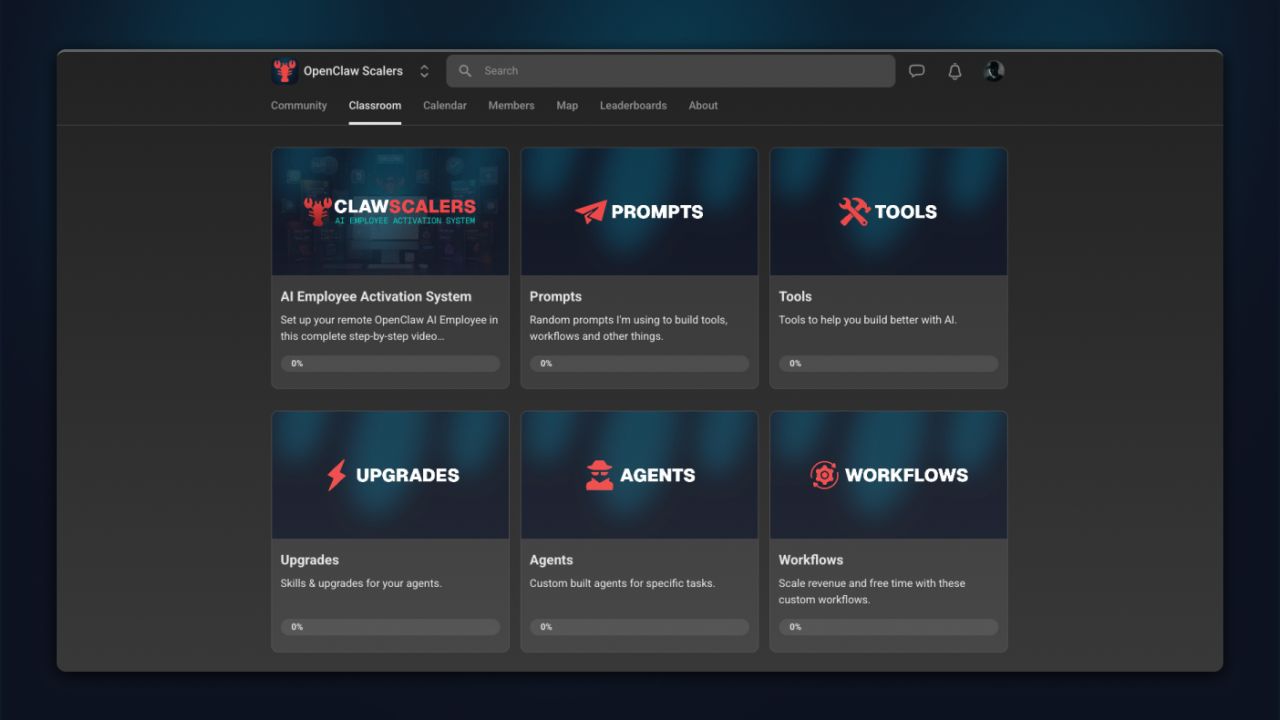
Task: Switch to the Community tab
Action: click(299, 105)
